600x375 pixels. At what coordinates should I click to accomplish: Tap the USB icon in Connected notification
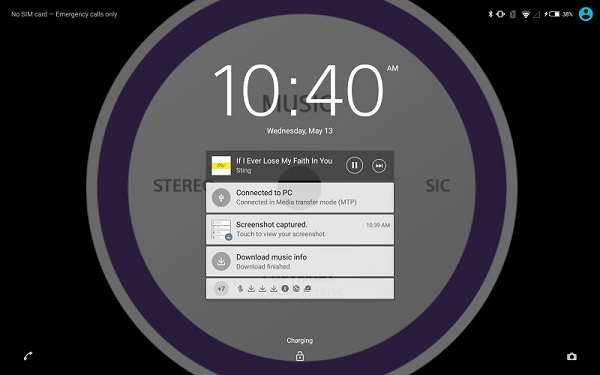point(221,198)
